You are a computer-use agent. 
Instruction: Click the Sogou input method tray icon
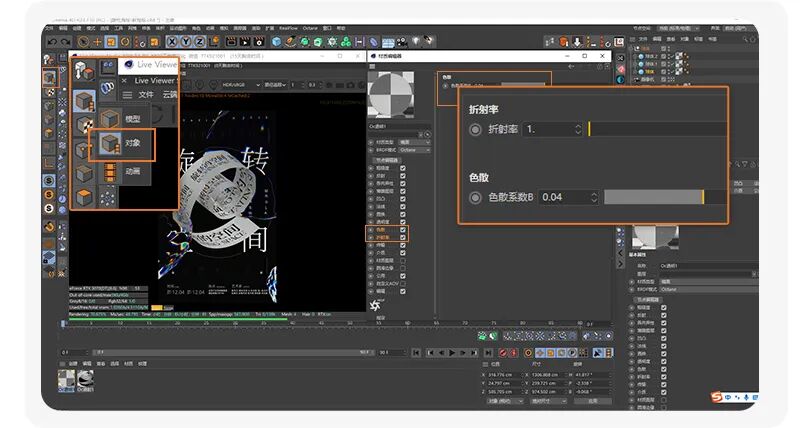(x=717, y=397)
